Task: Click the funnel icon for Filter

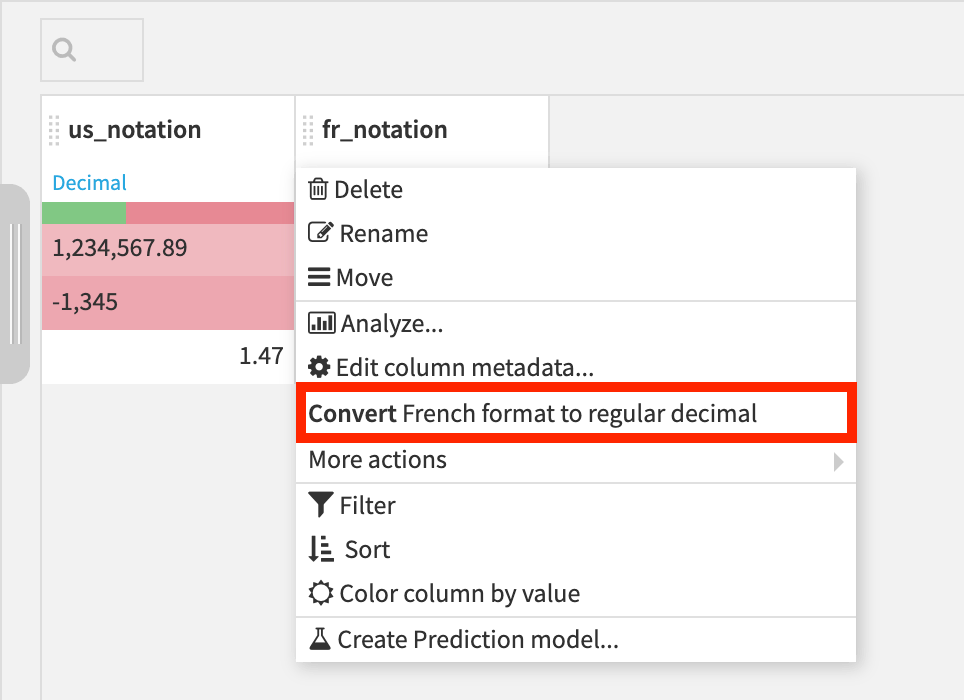Action: point(321,505)
